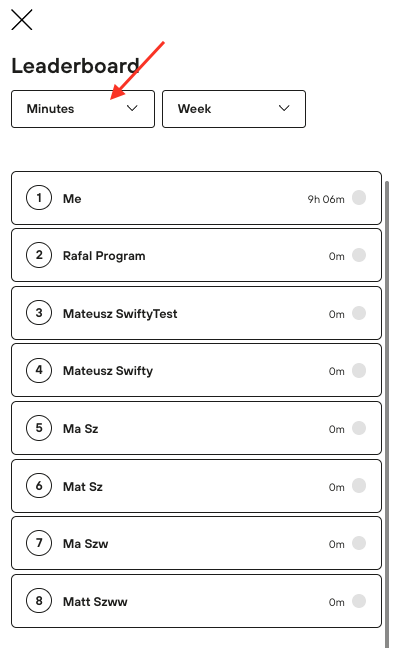Open the Week period dropdown
Viewport: 403px width, 648px height.
(x=234, y=109)
